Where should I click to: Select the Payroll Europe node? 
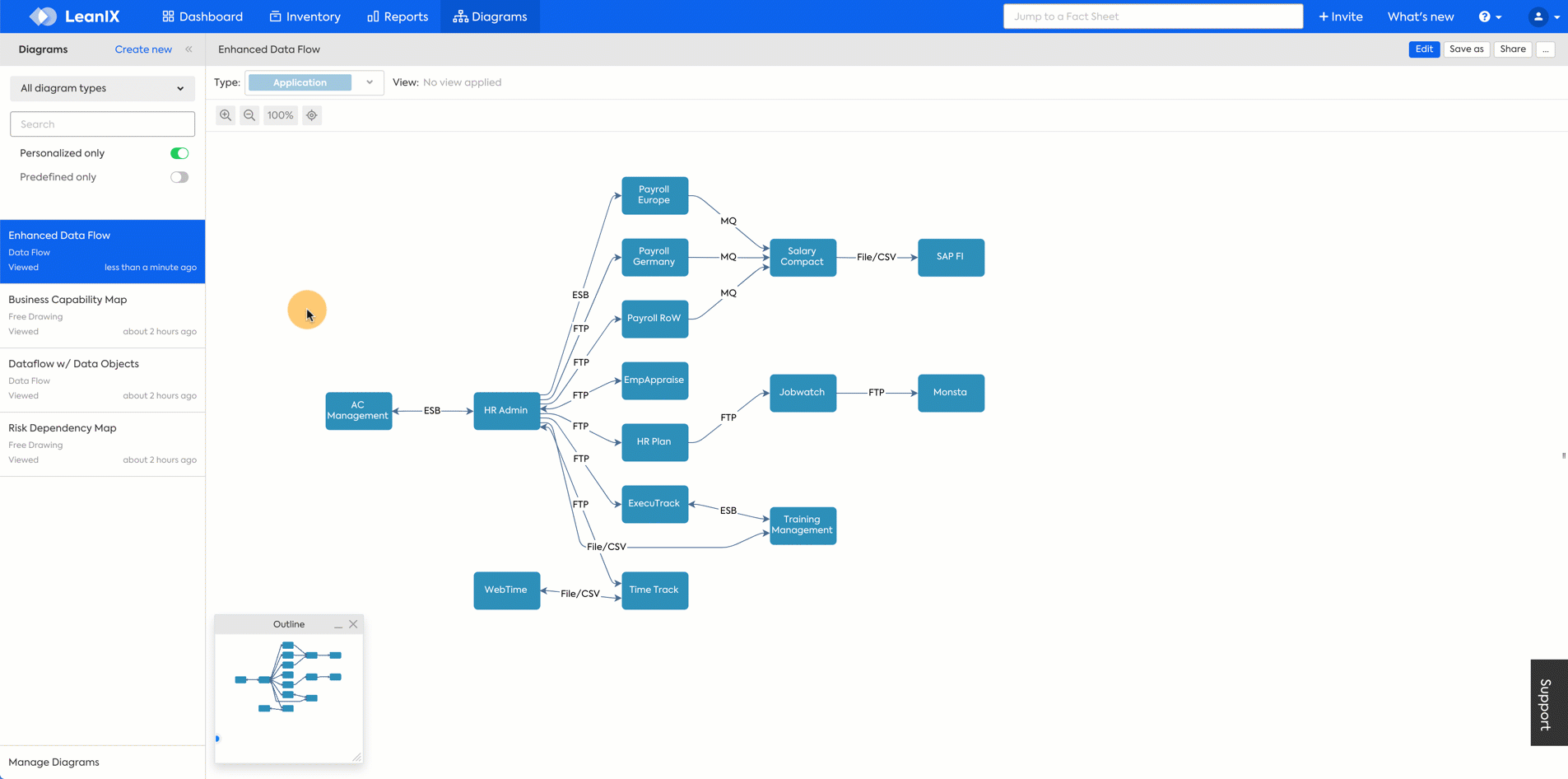tap(654, 195)
